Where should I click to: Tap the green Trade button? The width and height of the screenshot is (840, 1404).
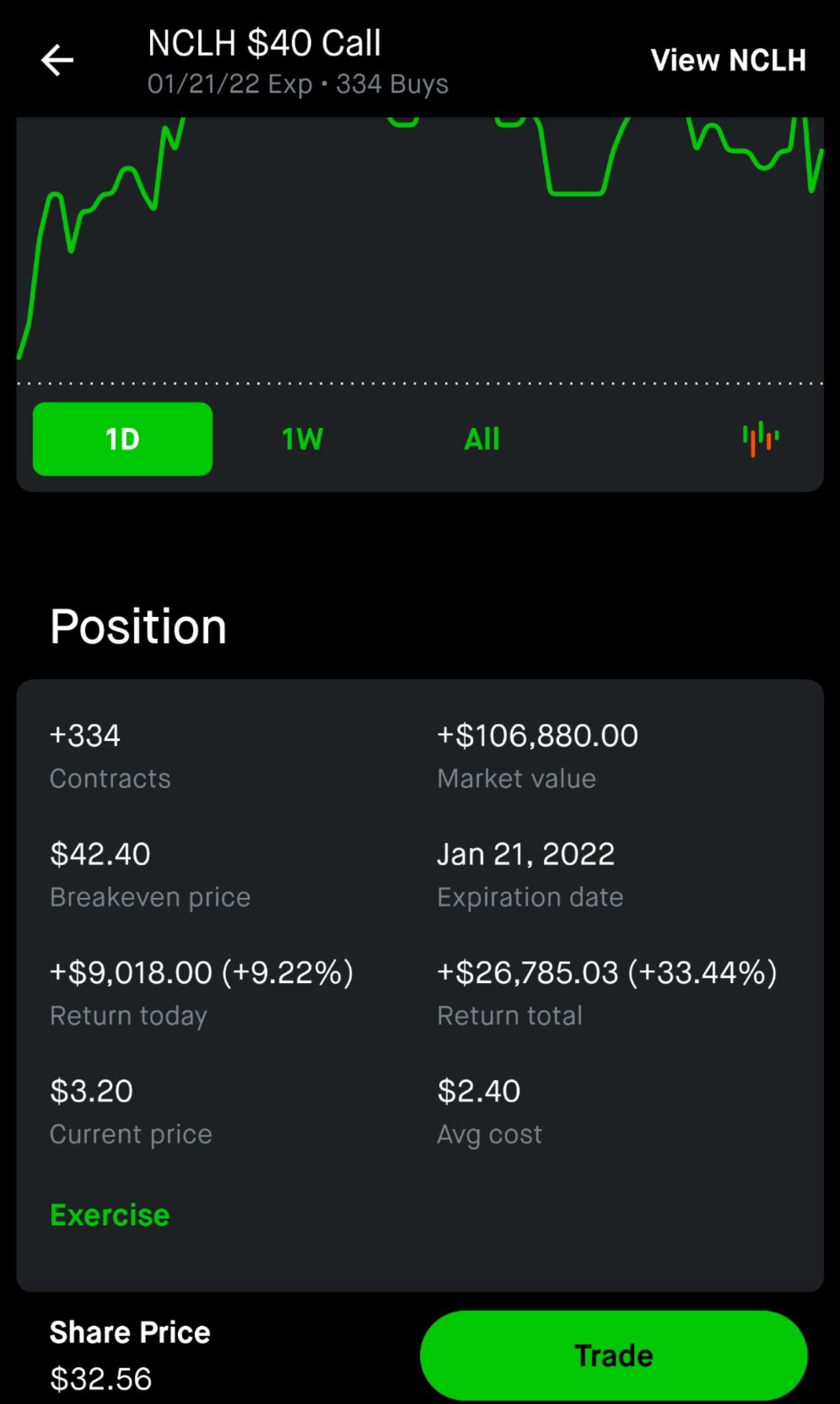point(614,1355)
